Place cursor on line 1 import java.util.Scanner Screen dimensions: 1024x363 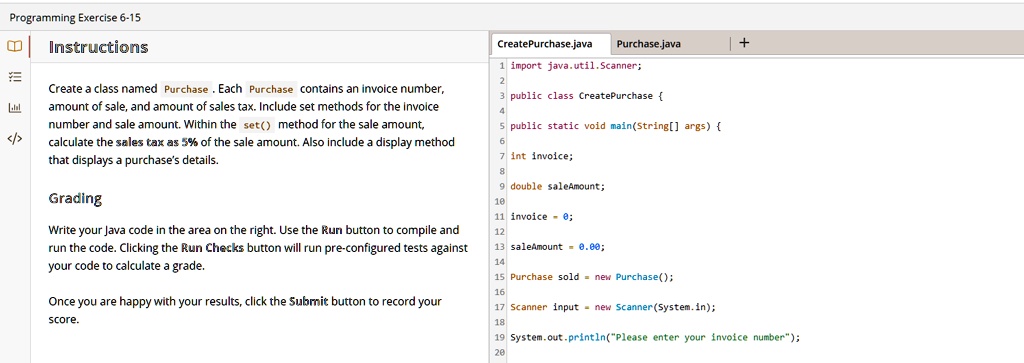point(576,66)
